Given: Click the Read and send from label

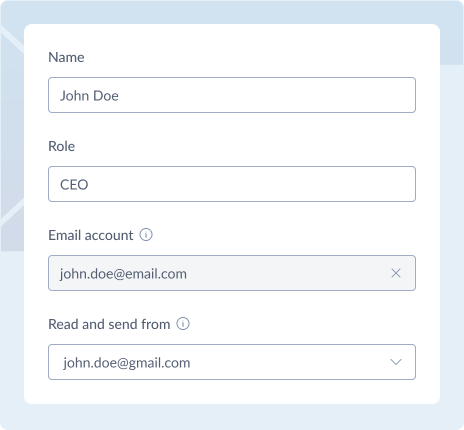Looking at the screenshot, I should click(109, 324).
